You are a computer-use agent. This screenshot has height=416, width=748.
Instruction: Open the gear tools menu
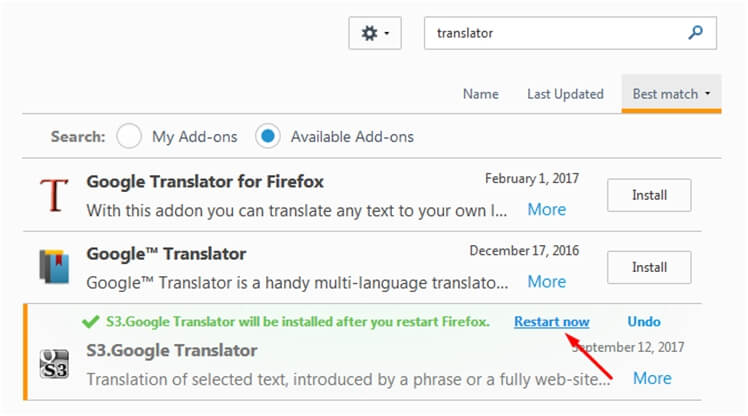374,33
